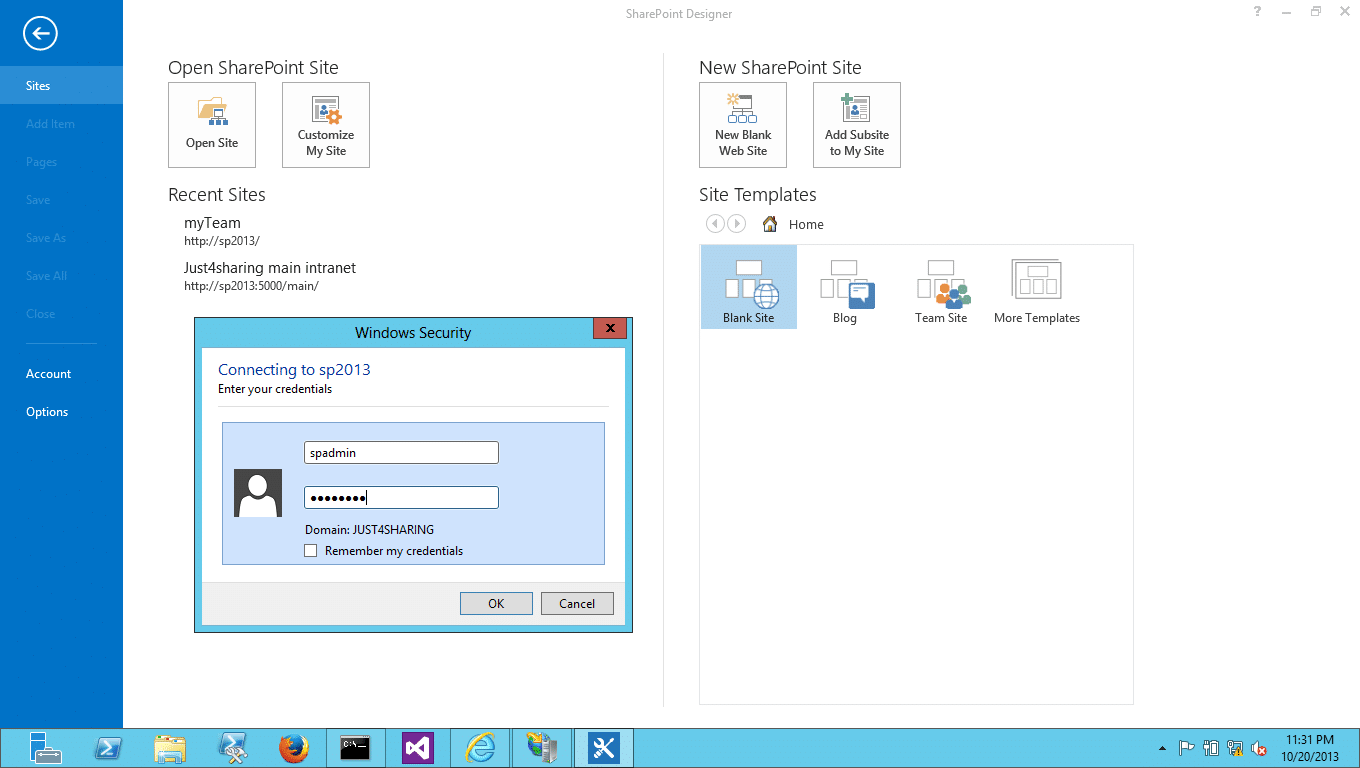Click the http://sp2013:5000/main/ URL text
This screenshot has height=768, width=1360.
(251, 286)
